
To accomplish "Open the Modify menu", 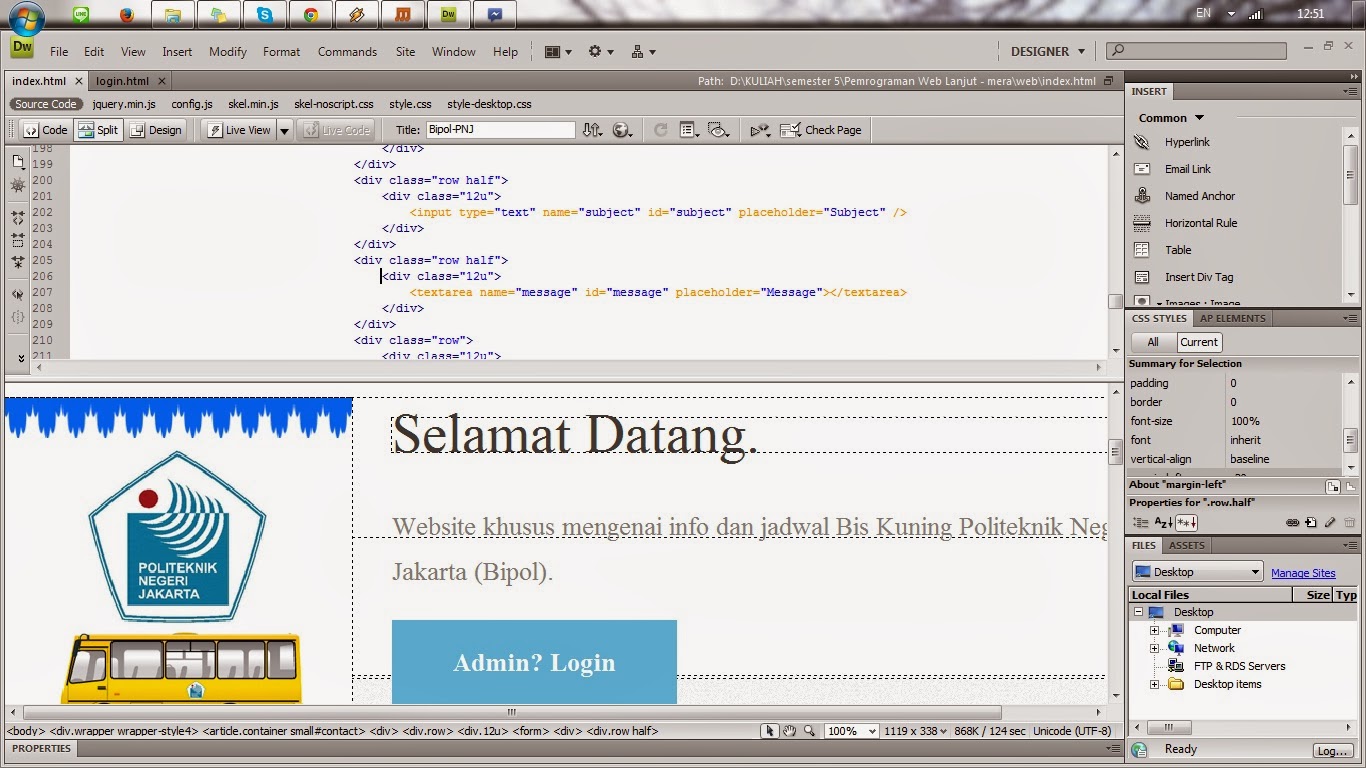I will point(228,52).
